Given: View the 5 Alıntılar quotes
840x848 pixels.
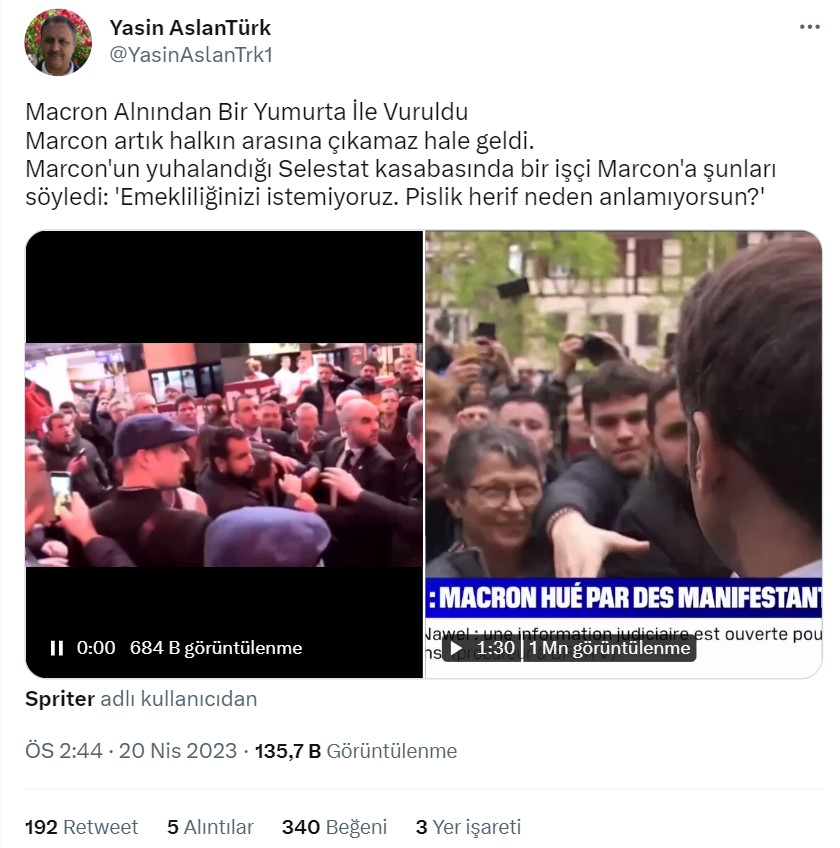Looking at the screenshot, I should point(210,827).
